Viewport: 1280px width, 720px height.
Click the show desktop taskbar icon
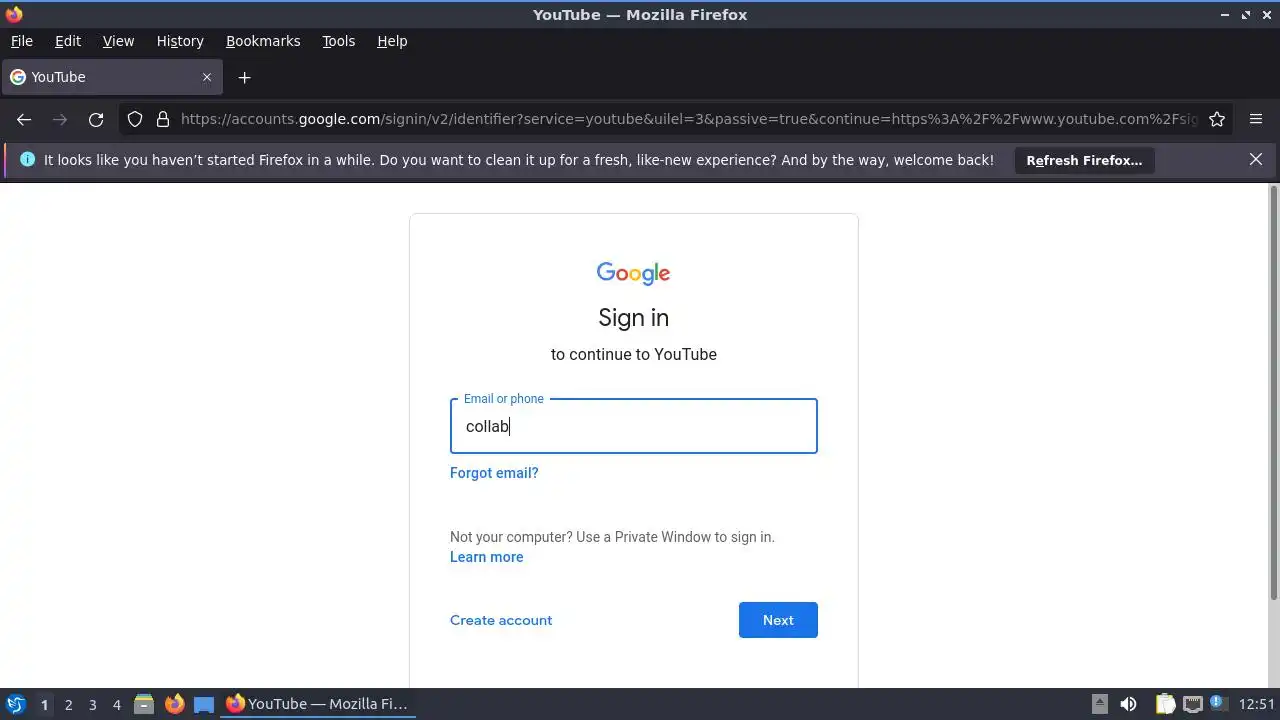pos(204,704)
